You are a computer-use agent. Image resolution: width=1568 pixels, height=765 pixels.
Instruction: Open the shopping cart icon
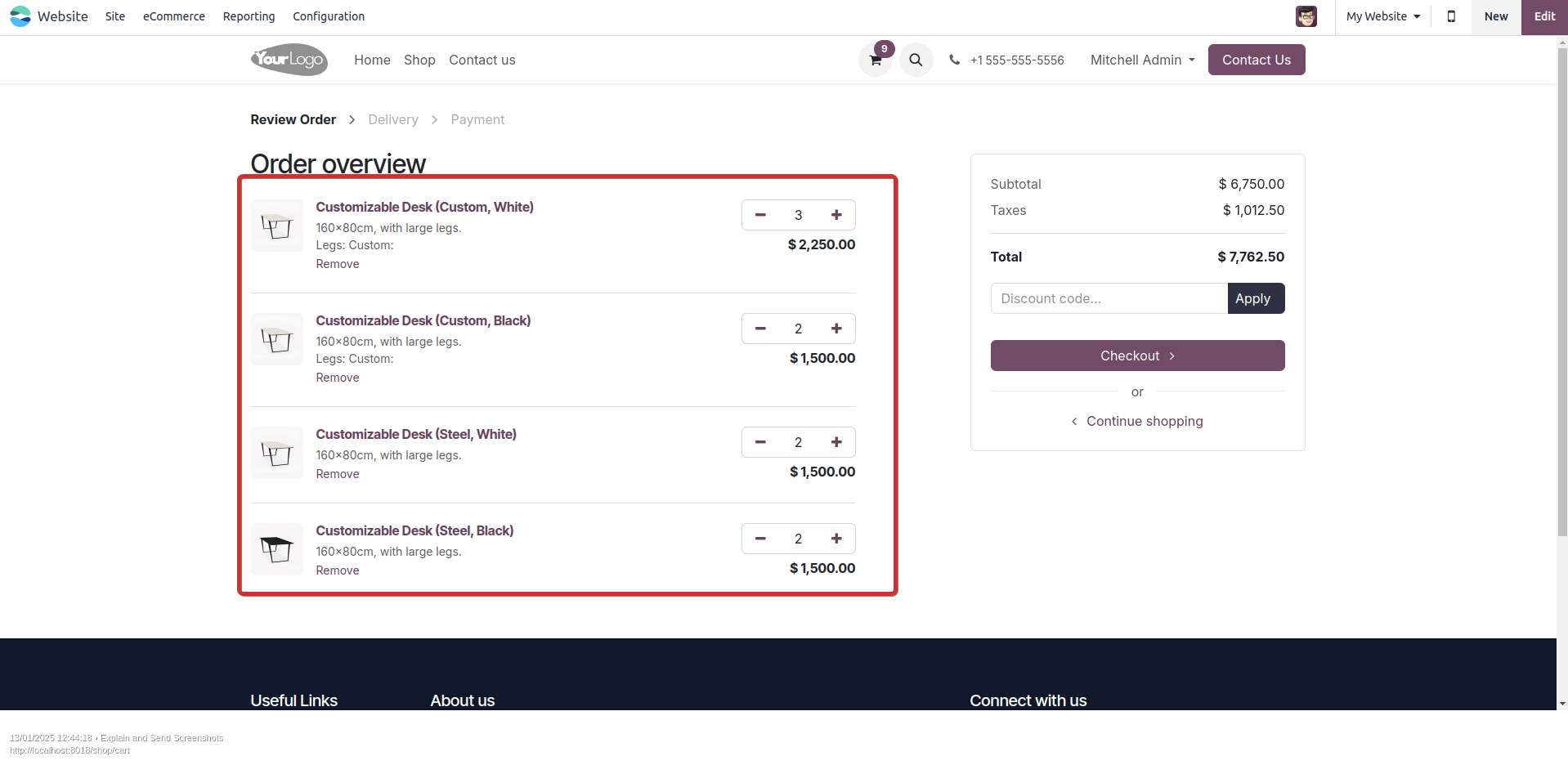point(876,60)
